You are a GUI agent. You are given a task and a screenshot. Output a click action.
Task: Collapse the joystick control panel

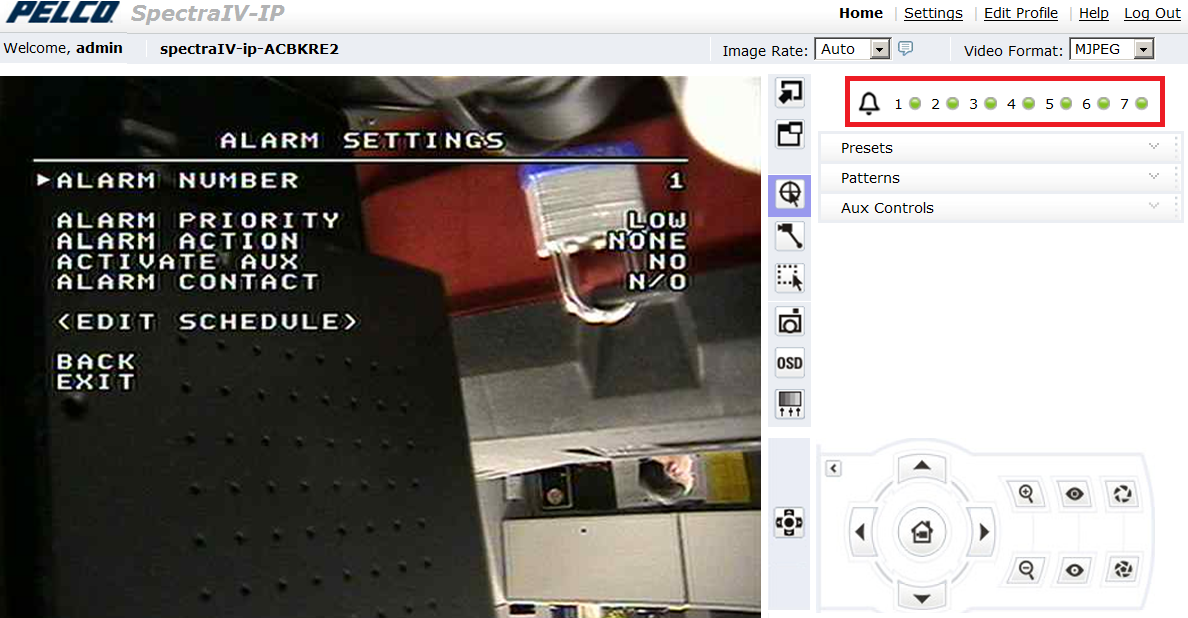[x=833, y=468]
